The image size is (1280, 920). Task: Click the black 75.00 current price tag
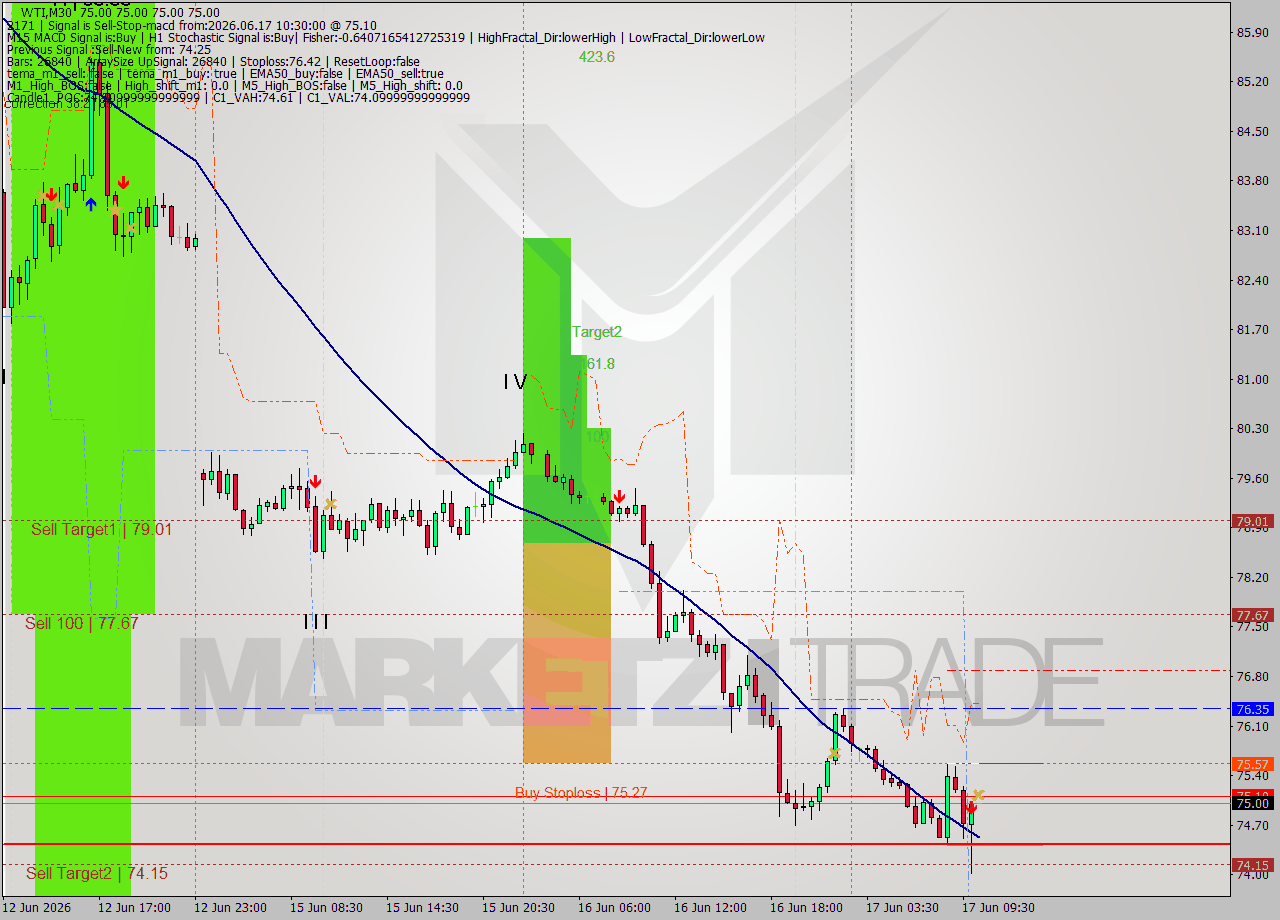[1253, 803]
